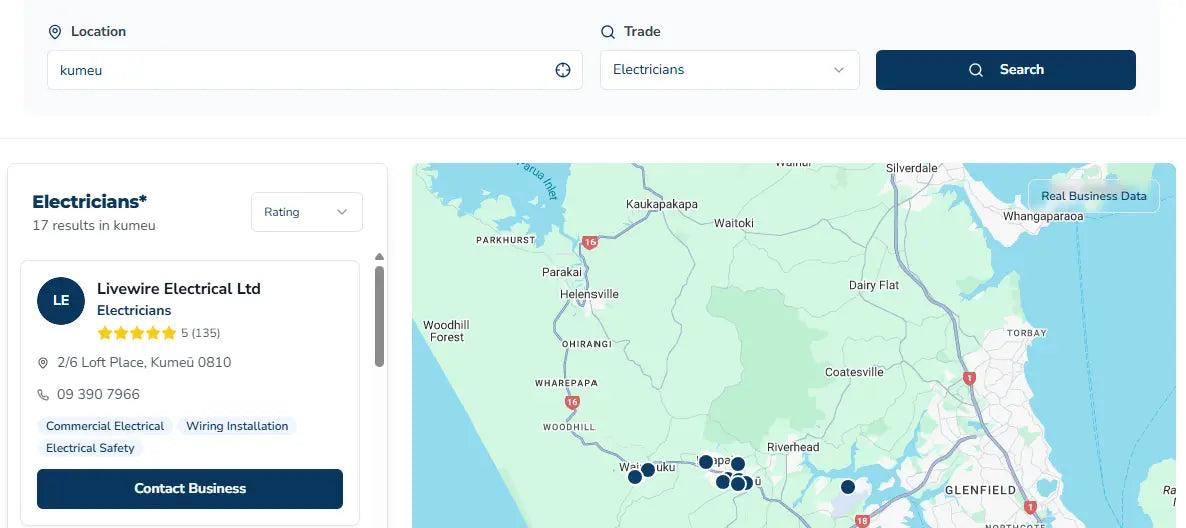Focus the Location input containing kumeu
This screenshot has height=528, width=1186.
pos(300,70)
